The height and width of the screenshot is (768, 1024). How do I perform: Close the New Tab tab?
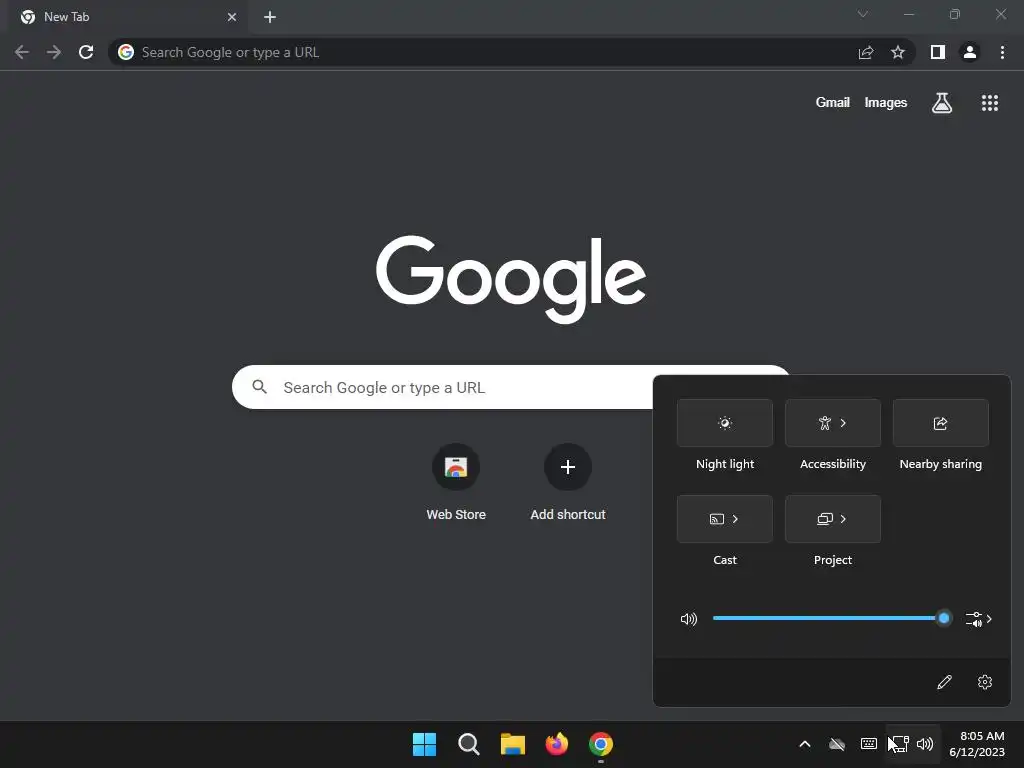232,17
